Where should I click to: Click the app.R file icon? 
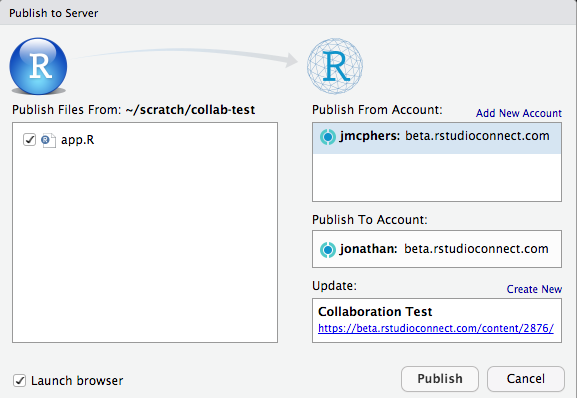click(49, 140)
